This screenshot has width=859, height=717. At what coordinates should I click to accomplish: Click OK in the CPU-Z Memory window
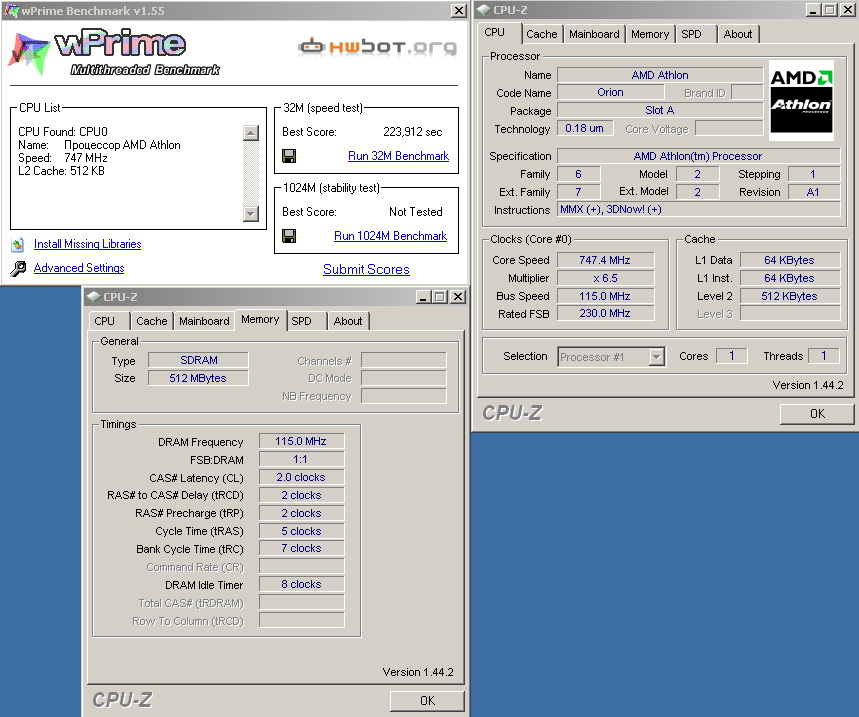tap(427, 701)
